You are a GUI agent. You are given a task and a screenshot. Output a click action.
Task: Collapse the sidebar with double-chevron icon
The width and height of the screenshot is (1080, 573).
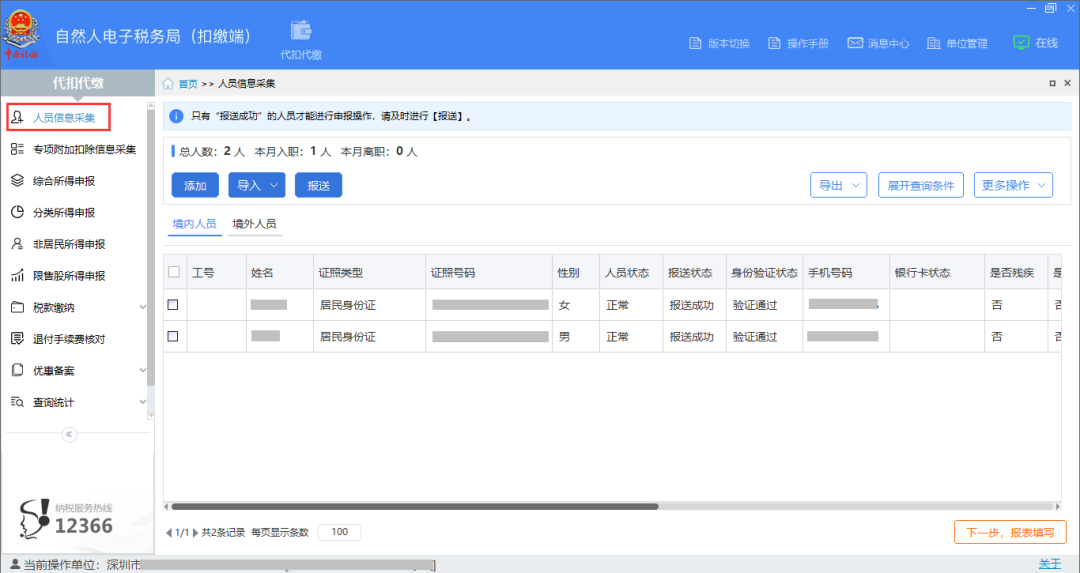pyautogui.click(x=69, y=435)
